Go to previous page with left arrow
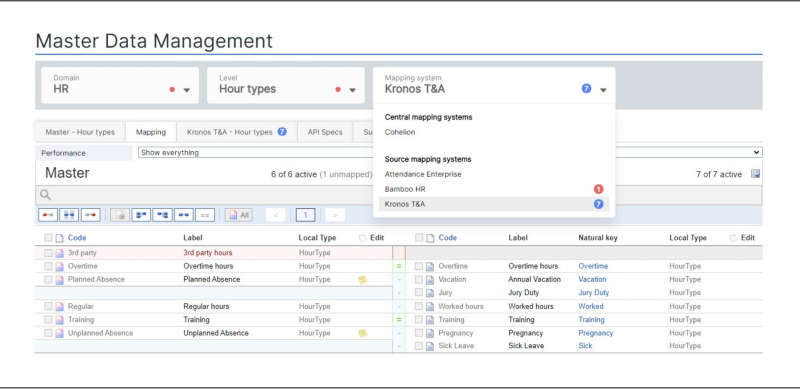This screenshot has height=389, width=800. pyautogui.click(x=276, y=215)
